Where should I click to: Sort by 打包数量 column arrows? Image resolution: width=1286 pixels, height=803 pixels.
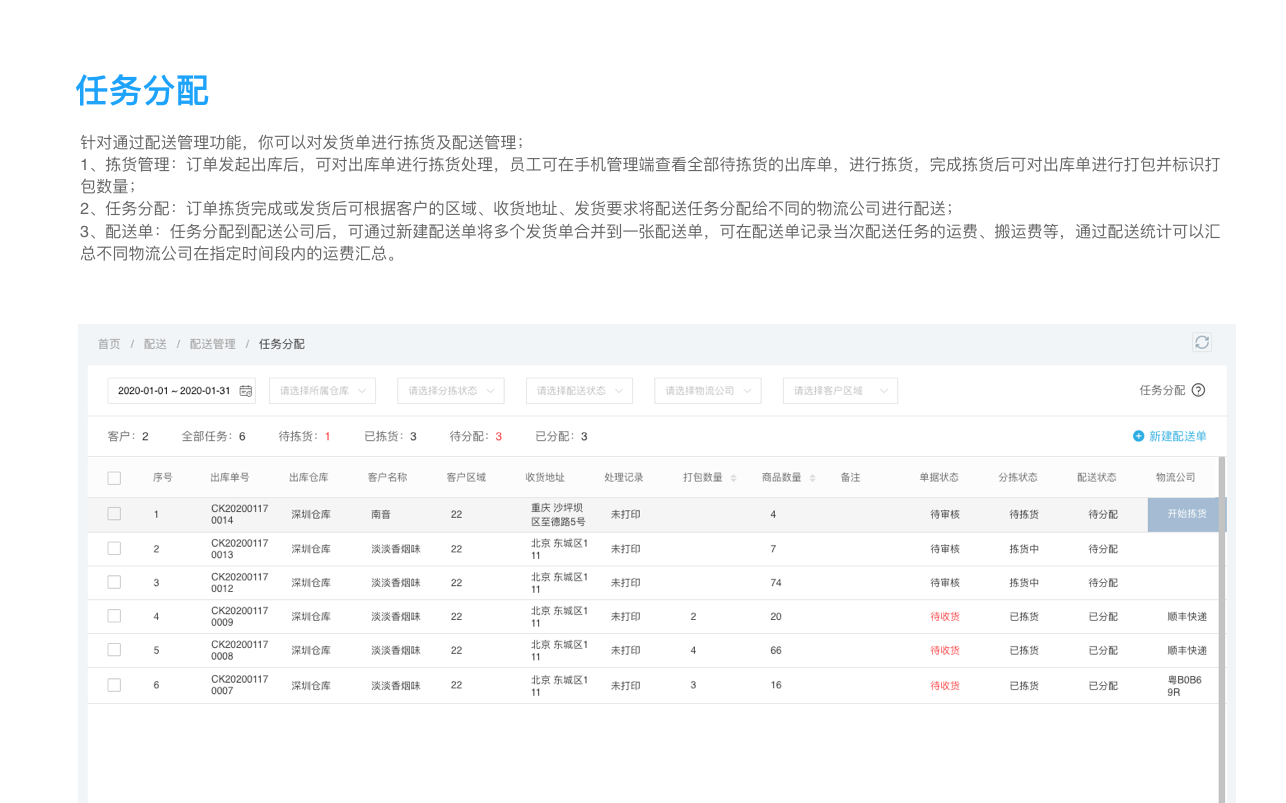[733, 478]
